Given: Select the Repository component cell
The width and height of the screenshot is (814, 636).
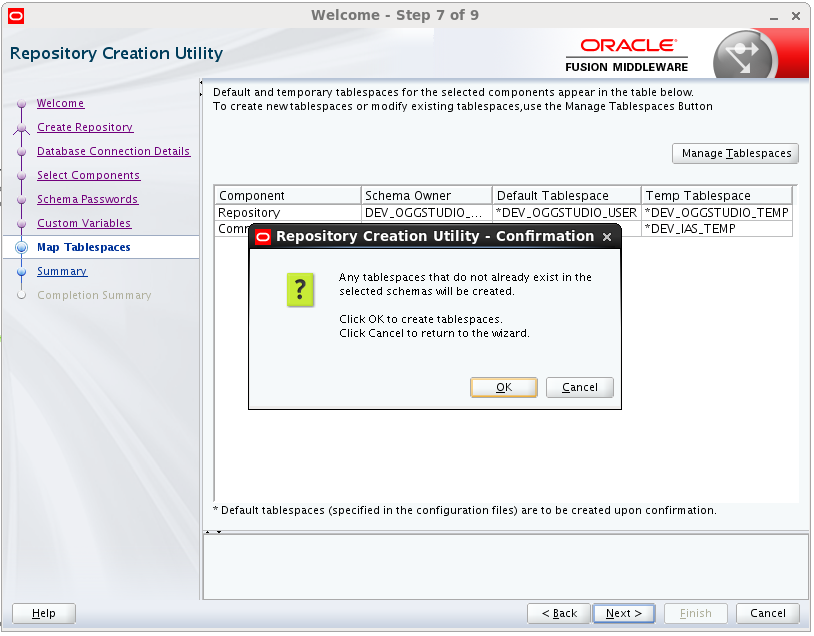Looking at the screenshot, I should click(x=288, y=212).
